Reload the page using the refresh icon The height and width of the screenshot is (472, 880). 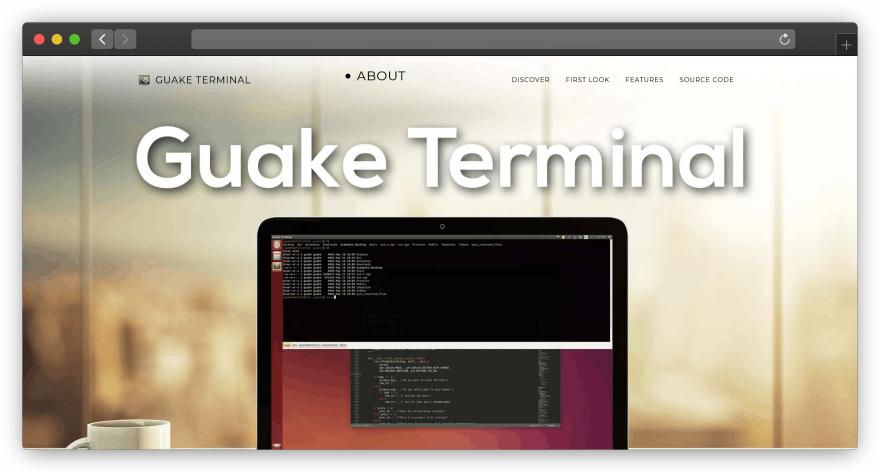(785, 39)
